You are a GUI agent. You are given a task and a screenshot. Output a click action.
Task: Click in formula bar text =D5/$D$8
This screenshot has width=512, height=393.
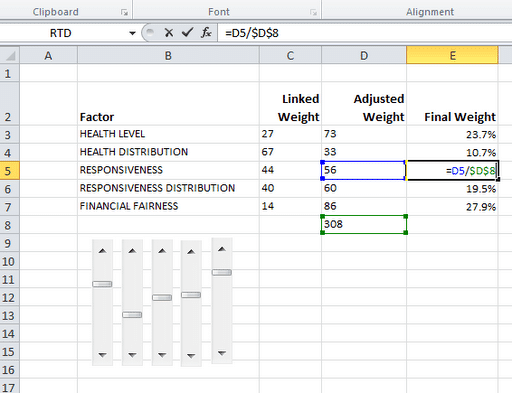[x=252, y=33]
